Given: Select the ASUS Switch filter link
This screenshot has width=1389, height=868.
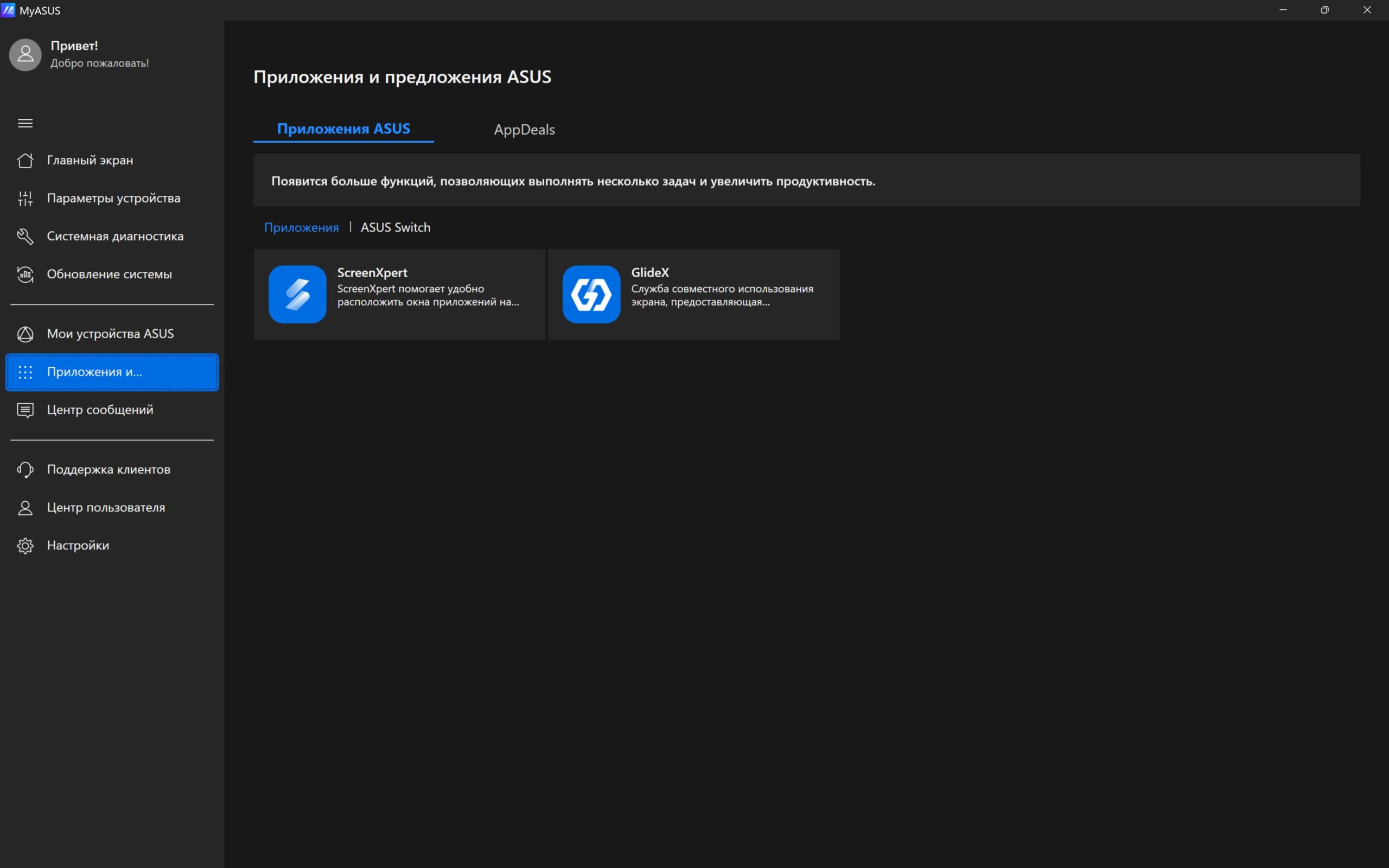Looking at the screenshot, I should coord(396,227).
